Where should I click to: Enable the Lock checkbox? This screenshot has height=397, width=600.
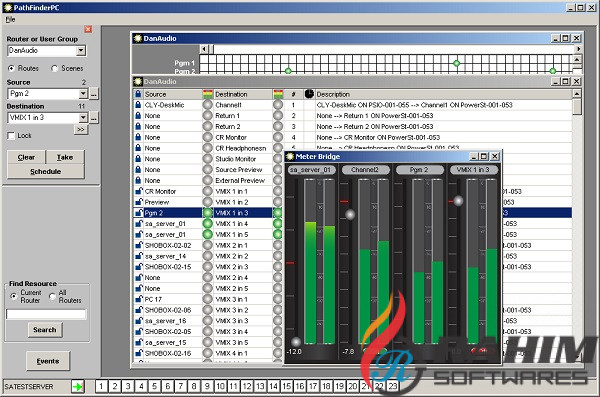click(11, 136)
